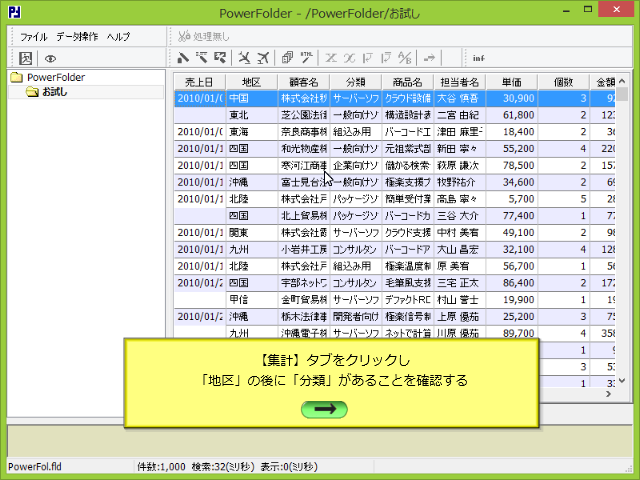640x480 pixels.
Task: Click the price cell 56,700
Action: (512, 266)
